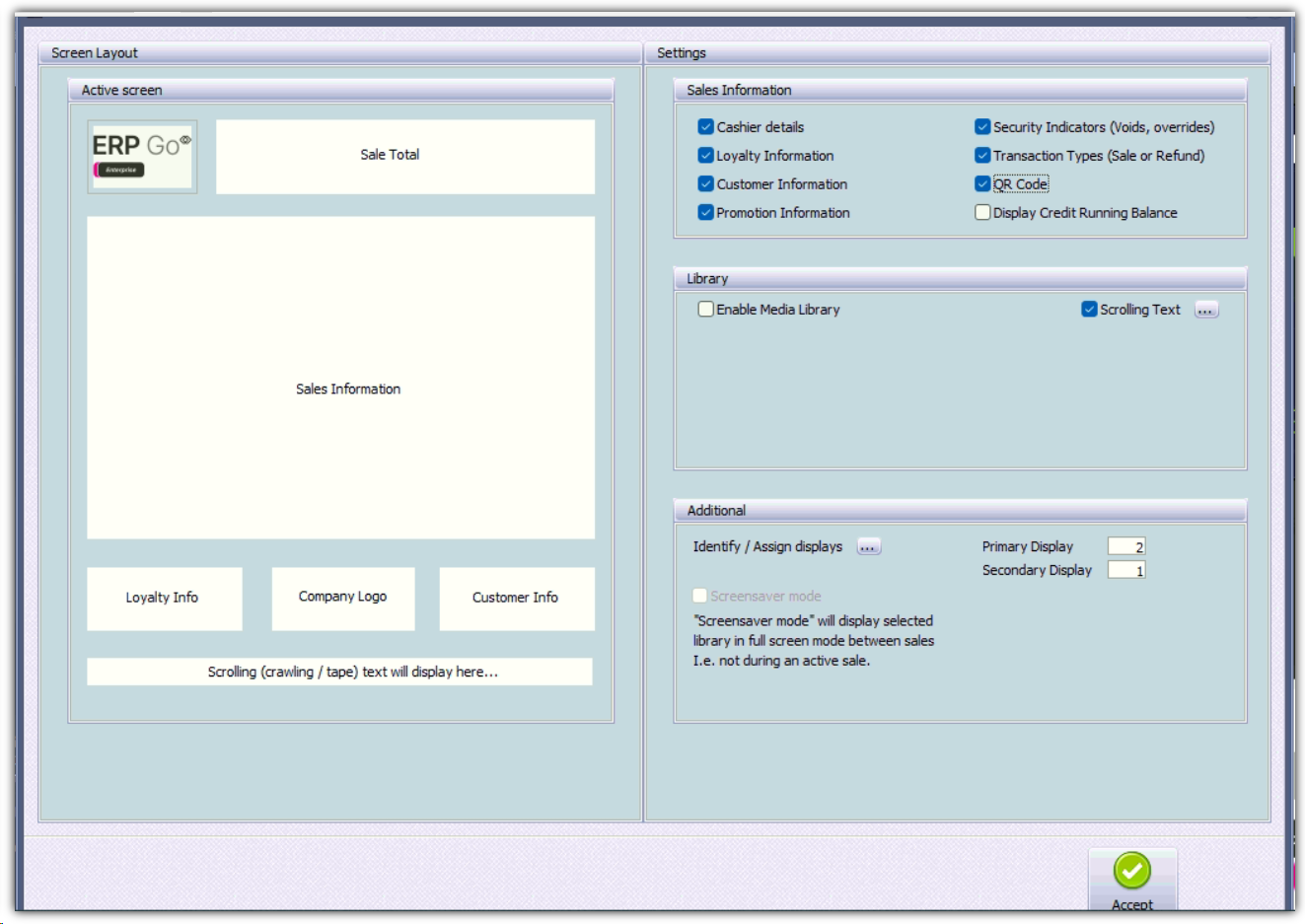Viewport: 1305px width, 924px height.
Task: Click the Secondary Display number field
Action: (x=1125, y=571)
